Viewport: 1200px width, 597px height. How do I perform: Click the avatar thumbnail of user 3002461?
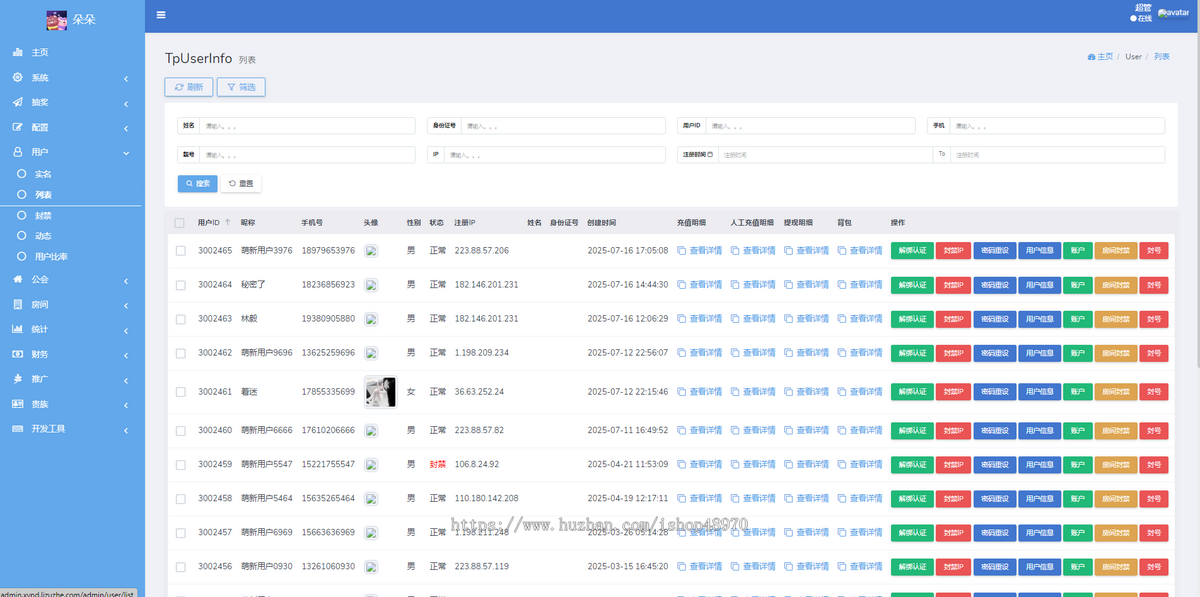click(380, 392)
